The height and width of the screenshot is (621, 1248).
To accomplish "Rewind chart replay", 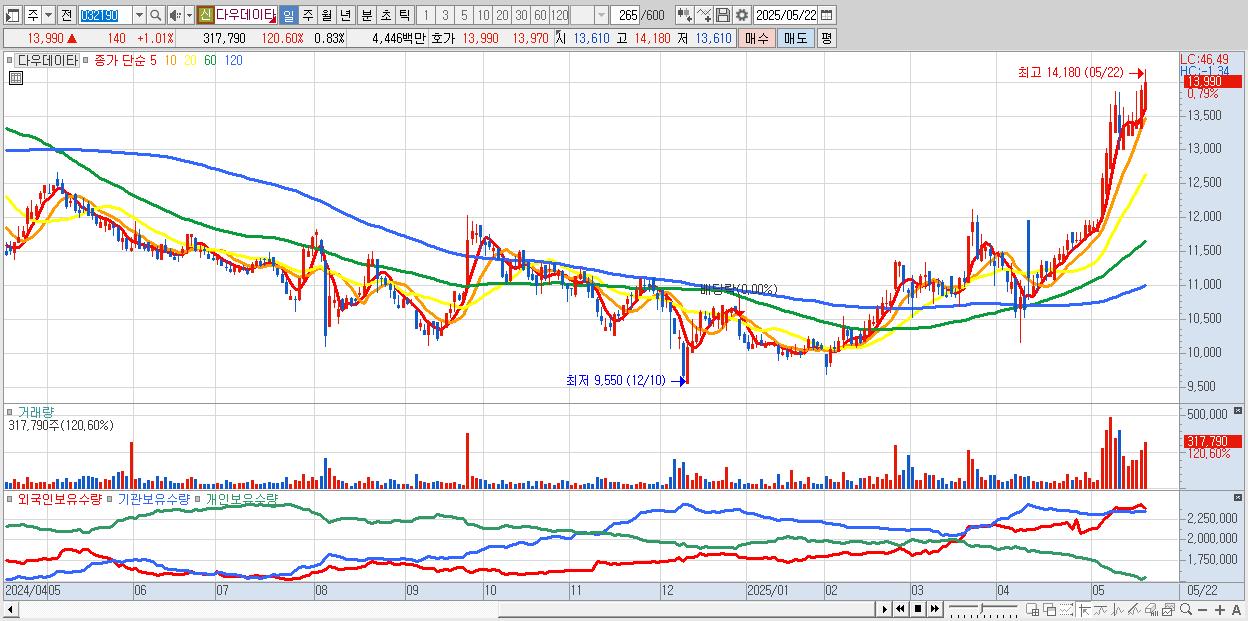I will click(900, 609).
